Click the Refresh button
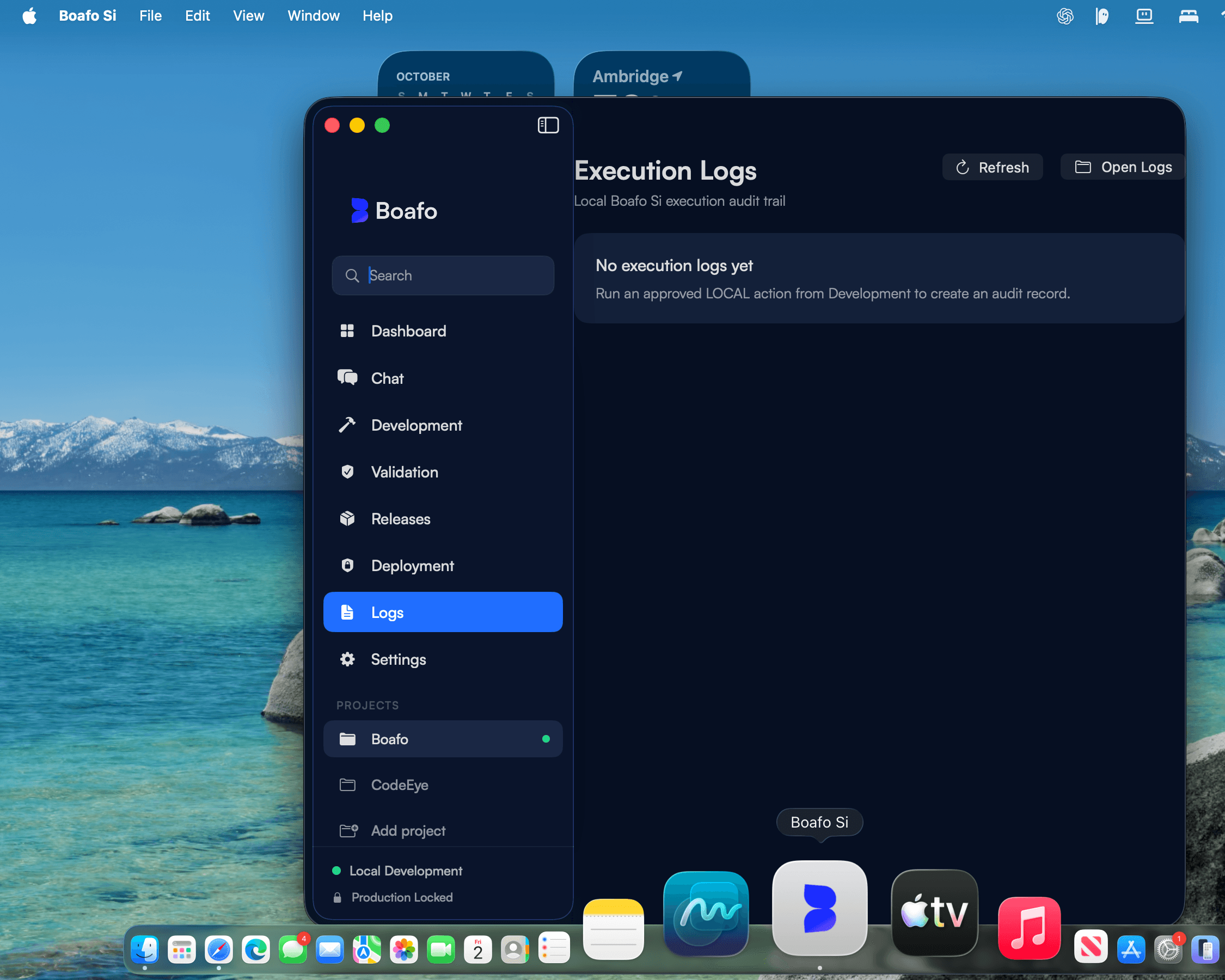Screen dimensions: 1225x980 [x=992, y=167]
